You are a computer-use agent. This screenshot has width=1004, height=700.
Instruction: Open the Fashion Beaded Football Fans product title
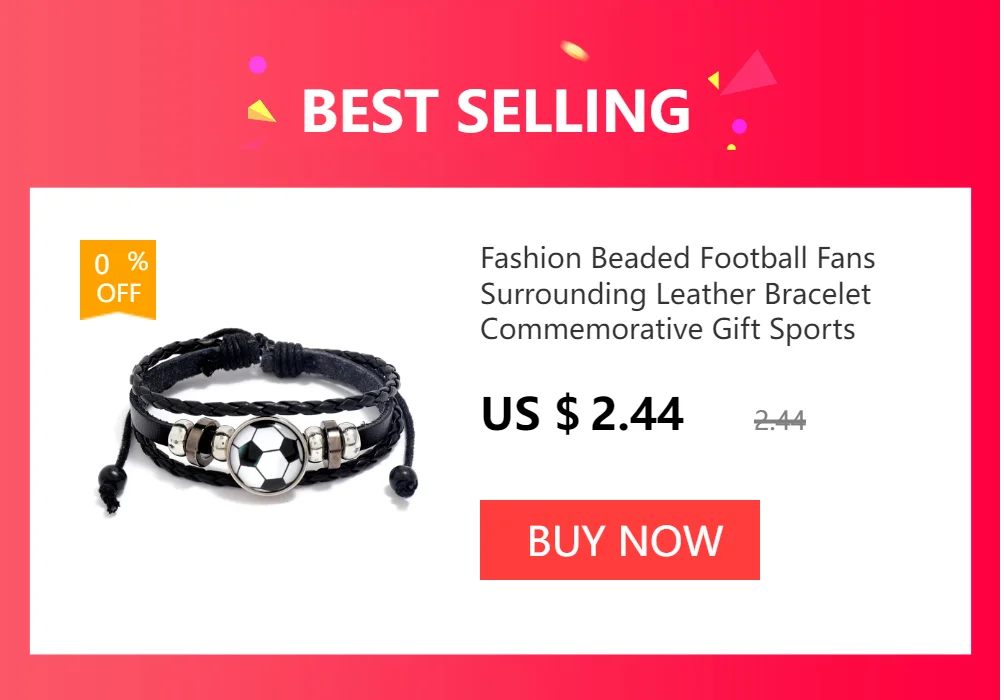point(677,294)
